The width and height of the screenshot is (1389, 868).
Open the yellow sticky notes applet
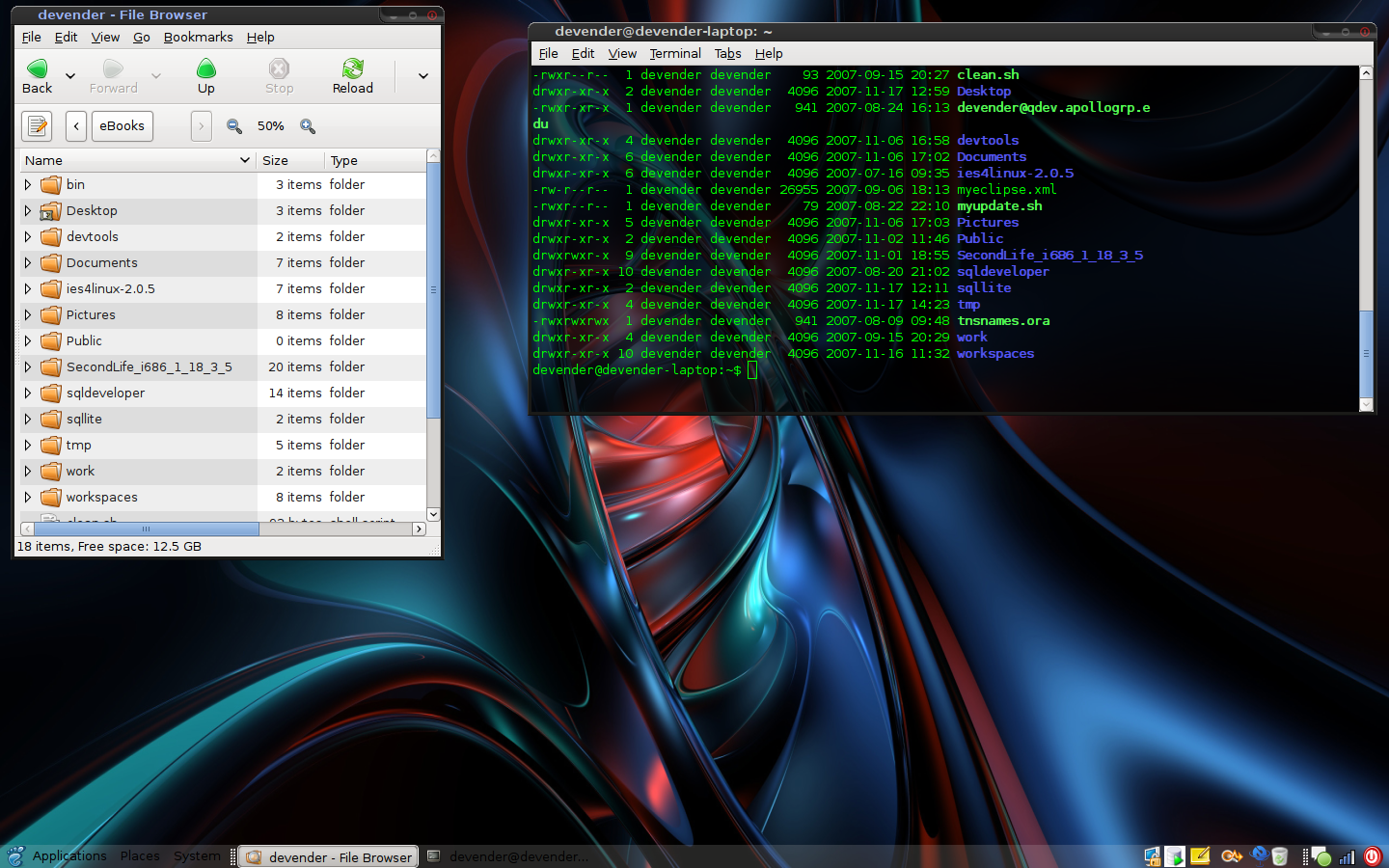(x=1200, y=856)
